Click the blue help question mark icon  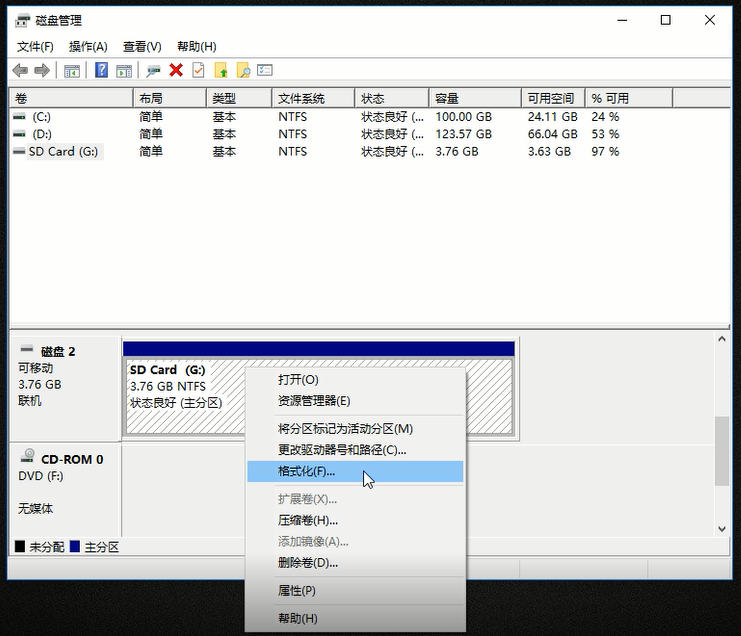(101, 70)
